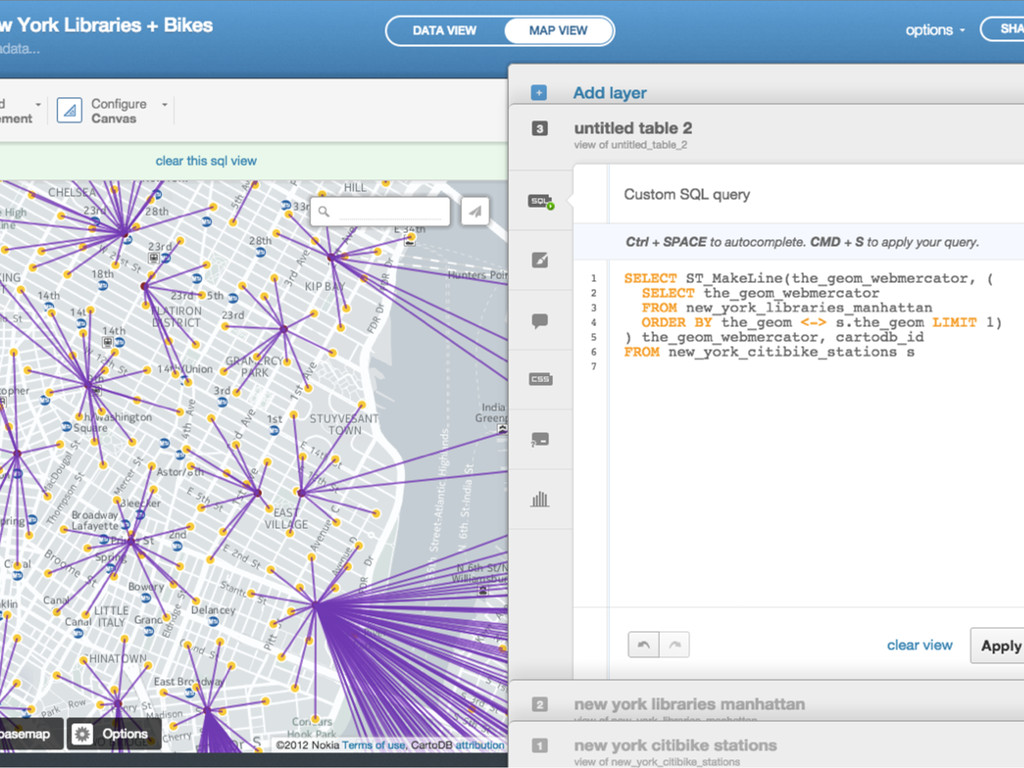Open the CSS editor sidebar icon
This screenshot has height=768, width=1024.
tap(540, 379)
